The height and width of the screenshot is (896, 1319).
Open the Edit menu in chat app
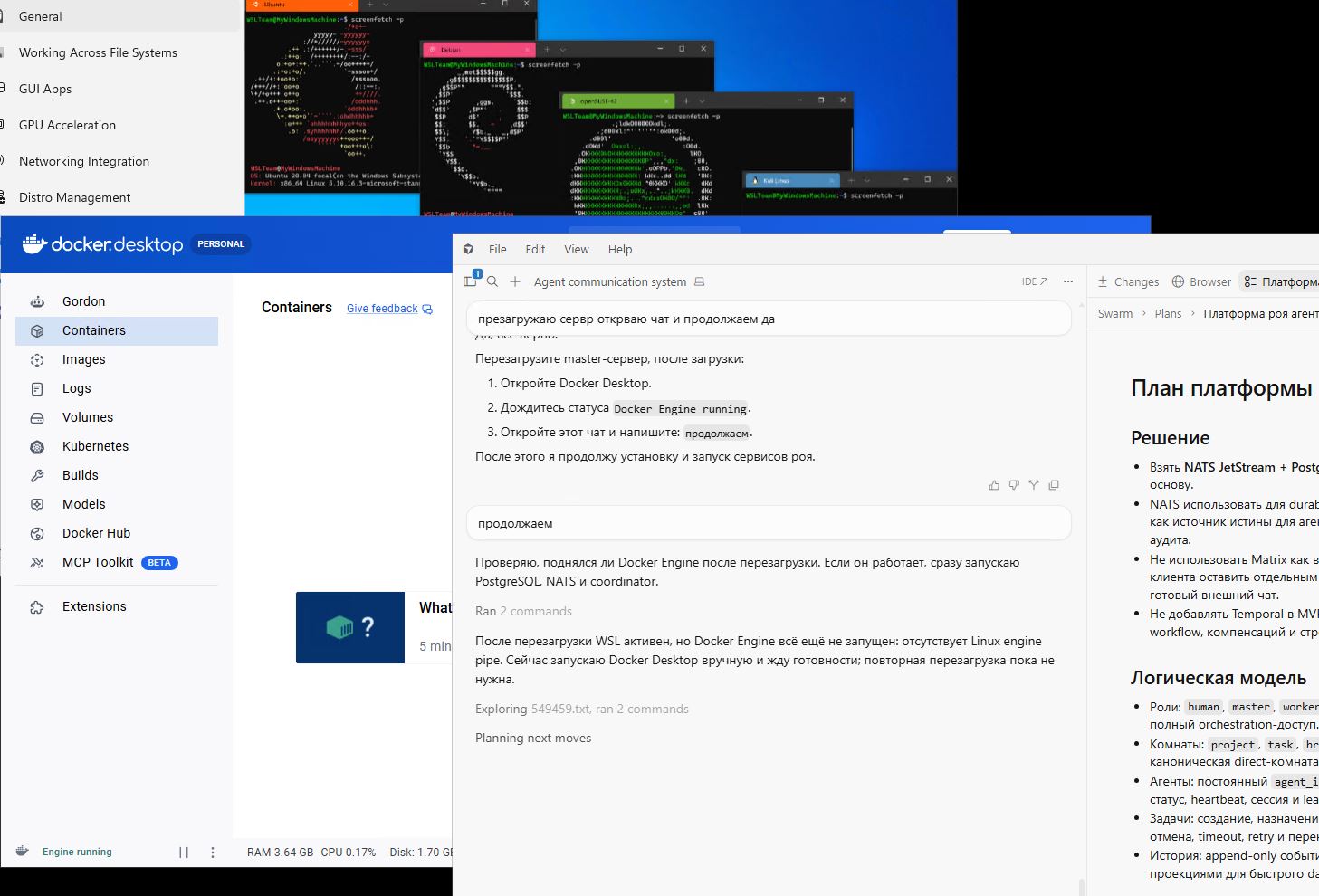[x=535, y=249]
